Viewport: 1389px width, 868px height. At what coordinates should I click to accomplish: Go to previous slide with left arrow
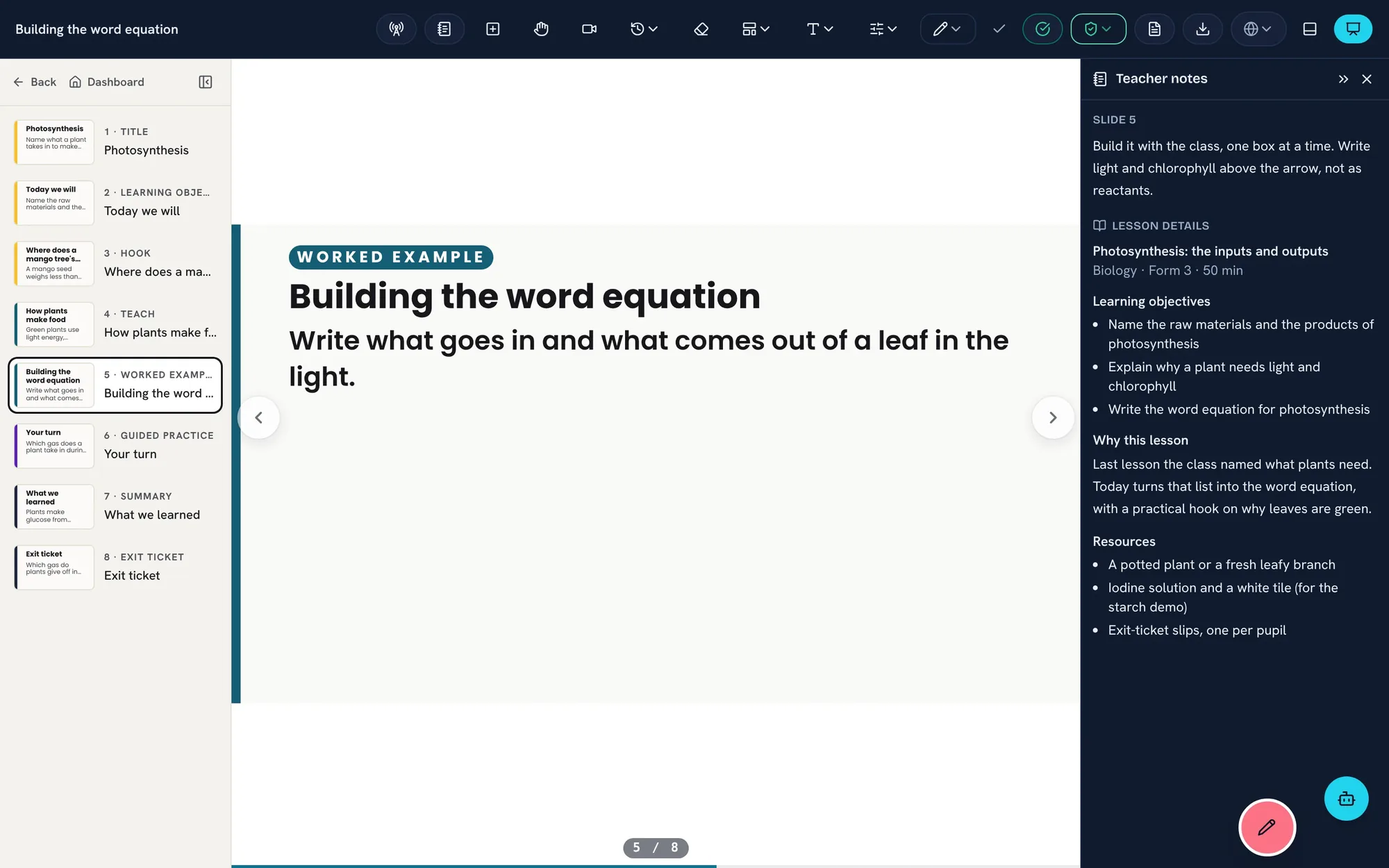258,417
